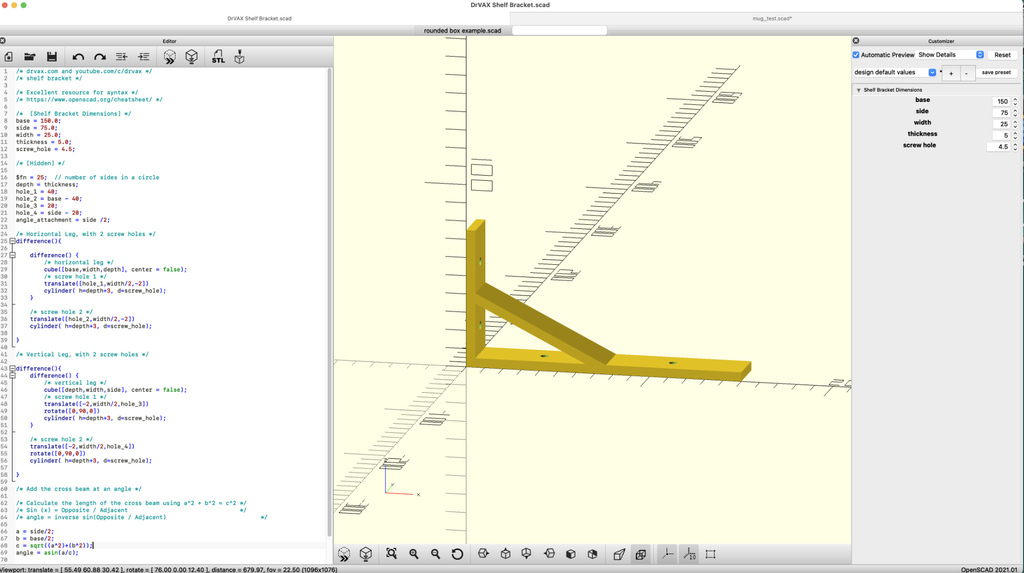The height and width of the screenshot is (573, 1024).
Task: Click the New file icon in editor toolbar
Action: 9,57
